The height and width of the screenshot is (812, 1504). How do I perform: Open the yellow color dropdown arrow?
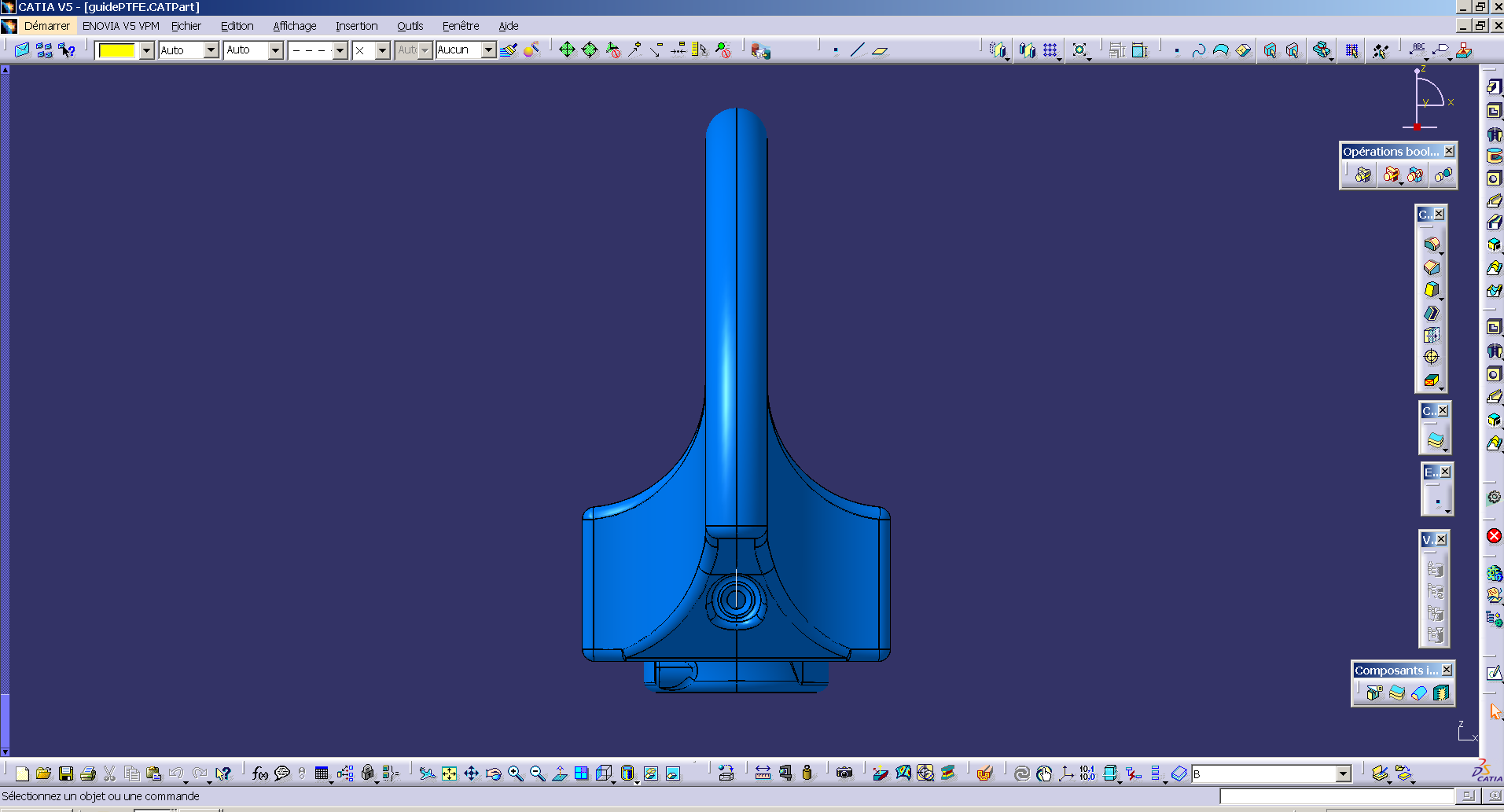click(146, 50)
